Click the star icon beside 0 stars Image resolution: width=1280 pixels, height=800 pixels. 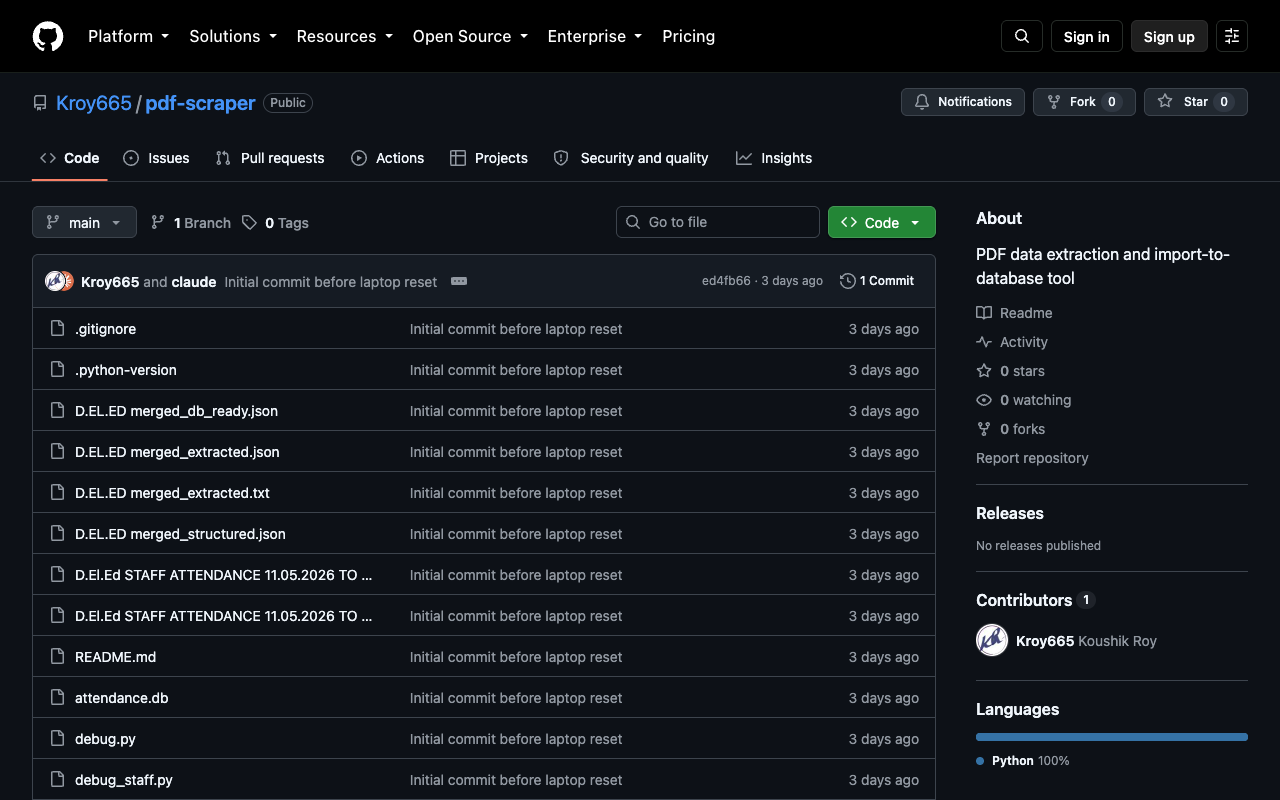tap(984, 371)
